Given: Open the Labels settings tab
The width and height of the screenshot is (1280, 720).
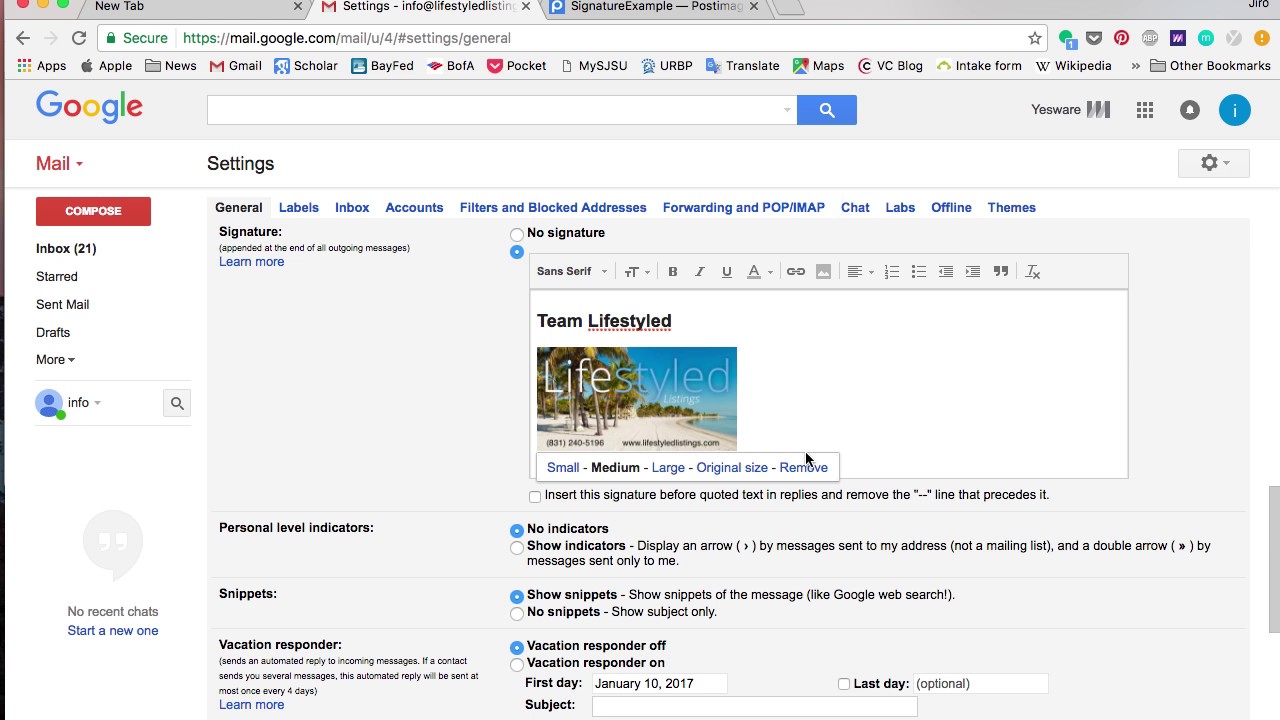Looking at the screenshot, I should click(x=299, y=208).
